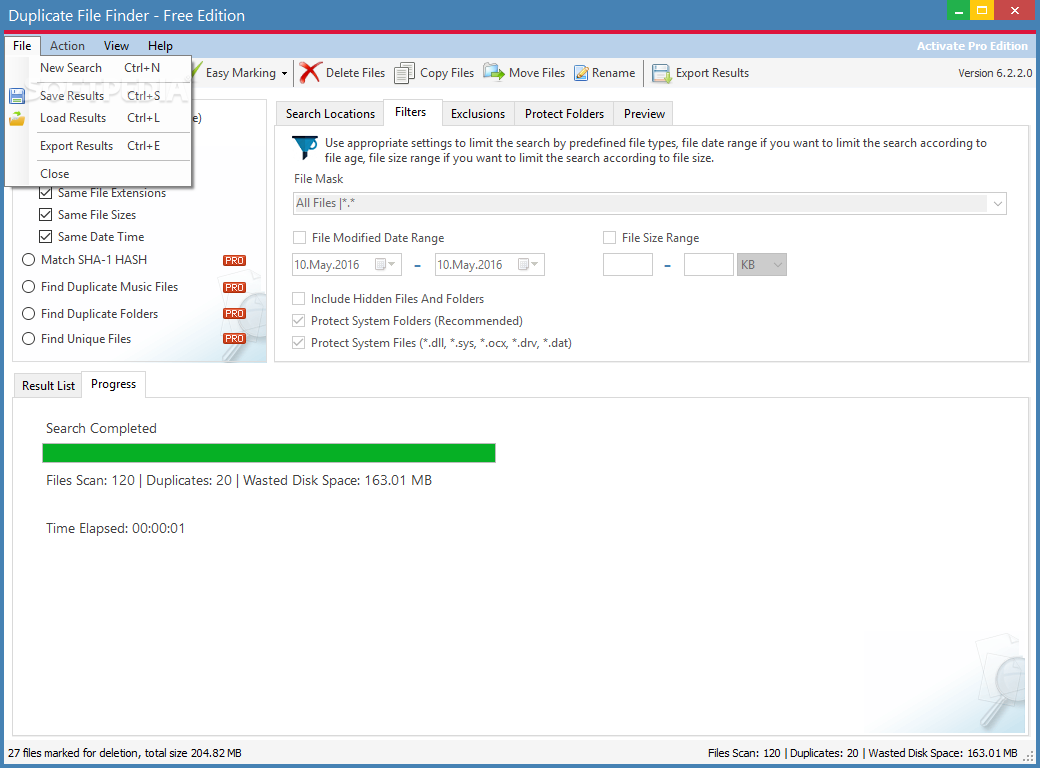
Task: Select Close in the File menu
Action: tap(99, 174)
